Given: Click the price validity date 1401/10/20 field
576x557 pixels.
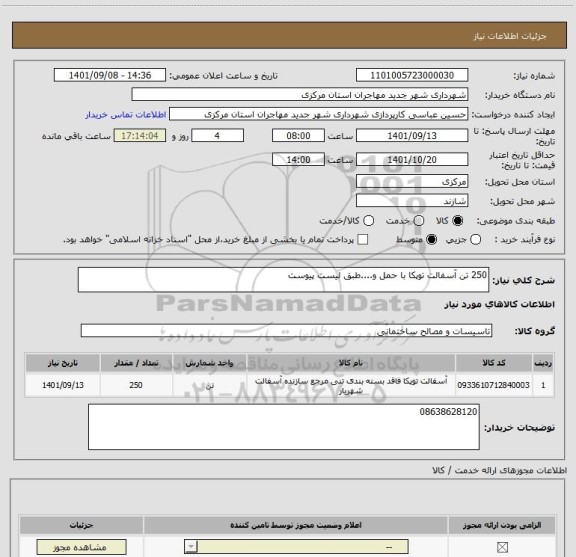Looking at the screenshot, I should click(412, 159).
